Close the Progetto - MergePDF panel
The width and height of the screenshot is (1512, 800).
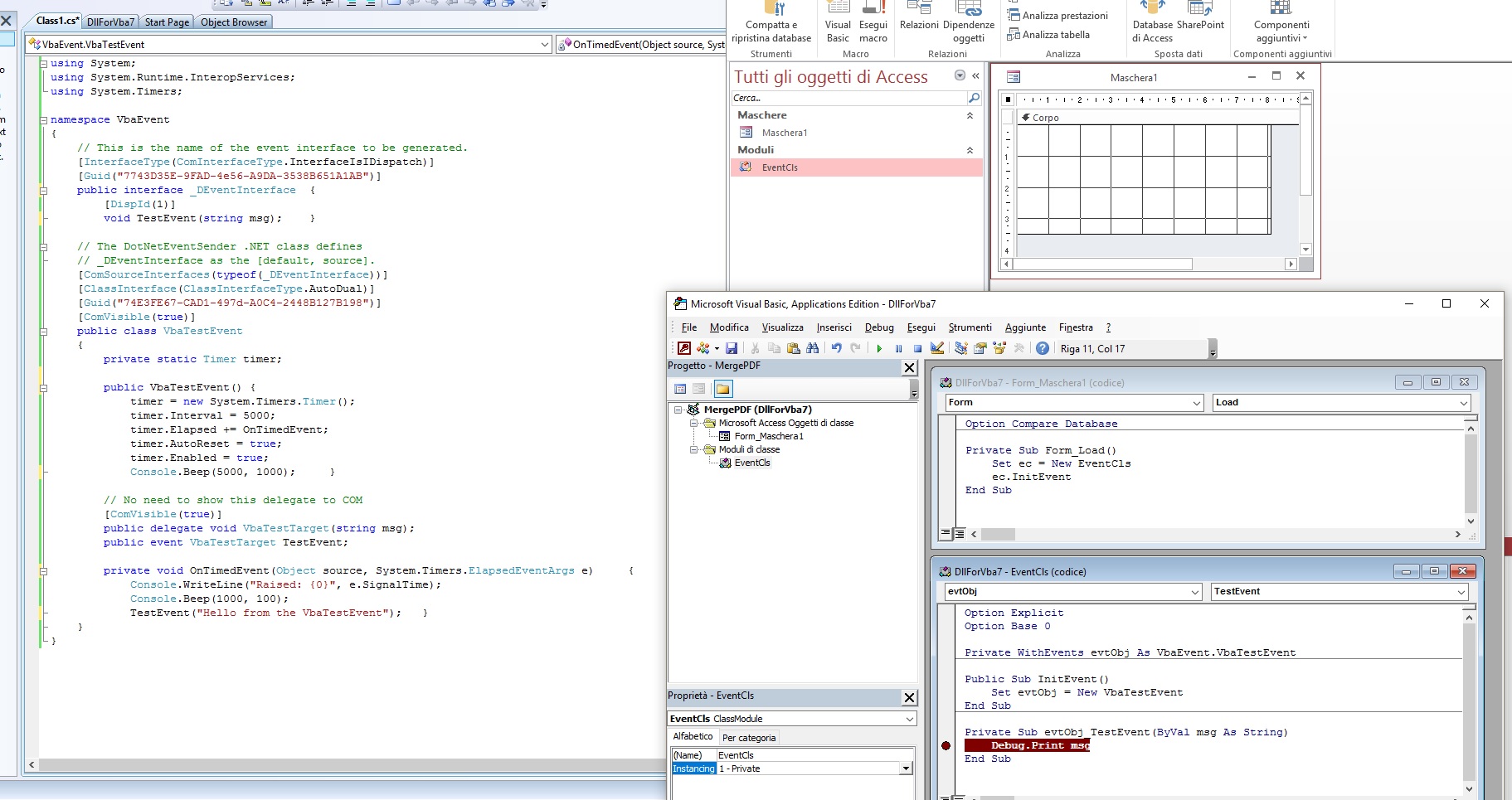pyautogui.click(x=909, y=367)
